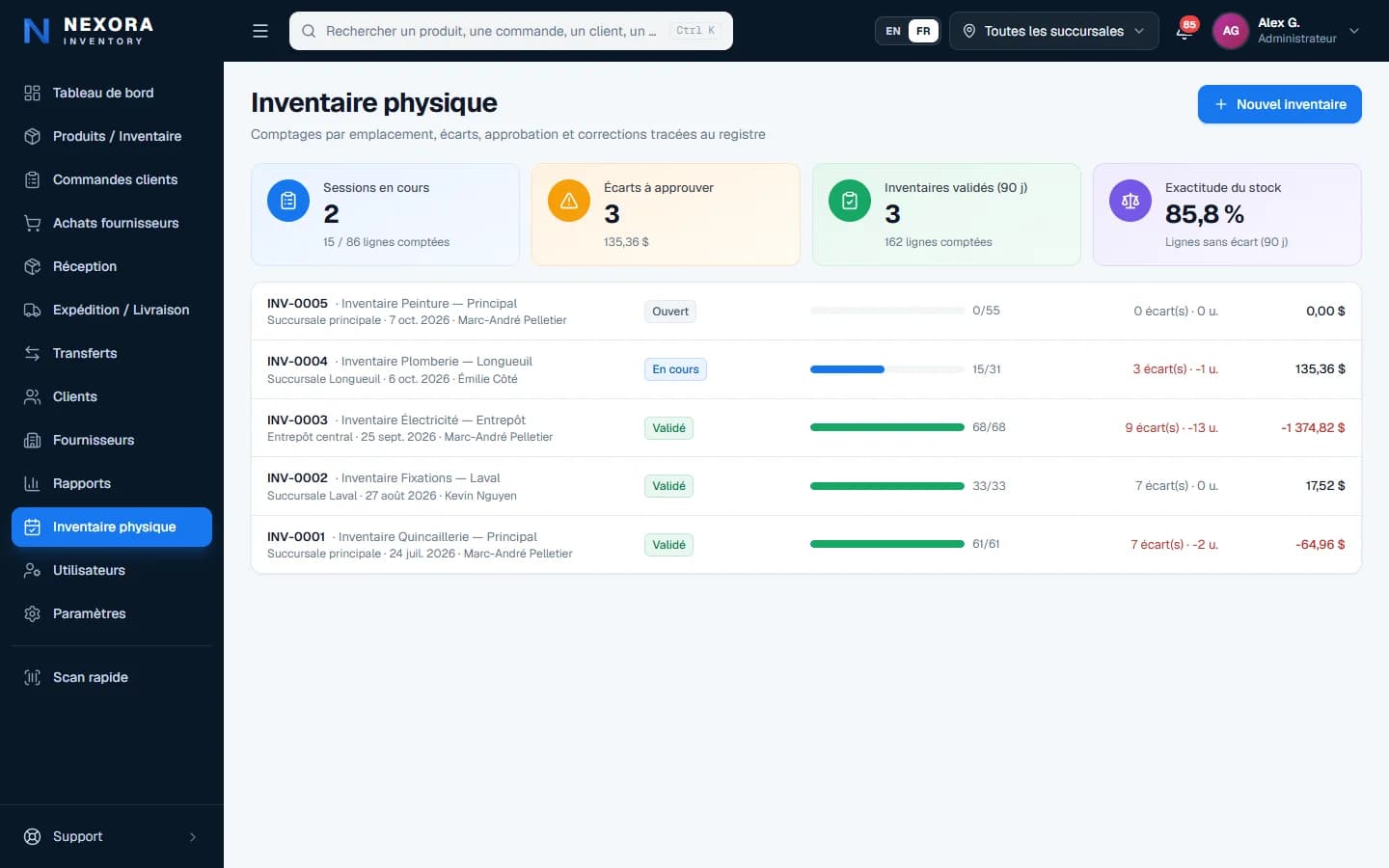Click the Ouvert status badge
Viewport: 1389px width, 868px height.
click(670, 312)
